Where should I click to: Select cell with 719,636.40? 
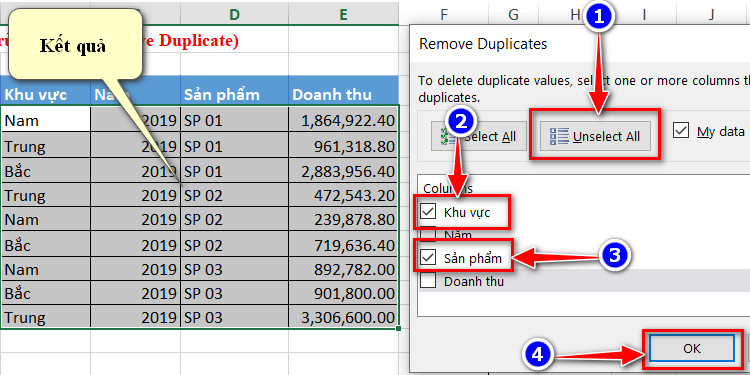343,244
